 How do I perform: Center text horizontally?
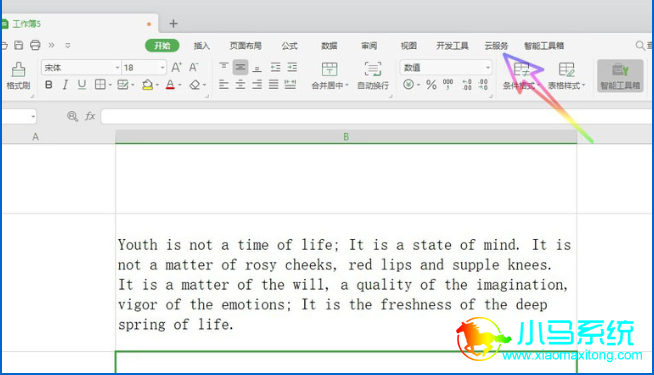[x=240, y=85]
